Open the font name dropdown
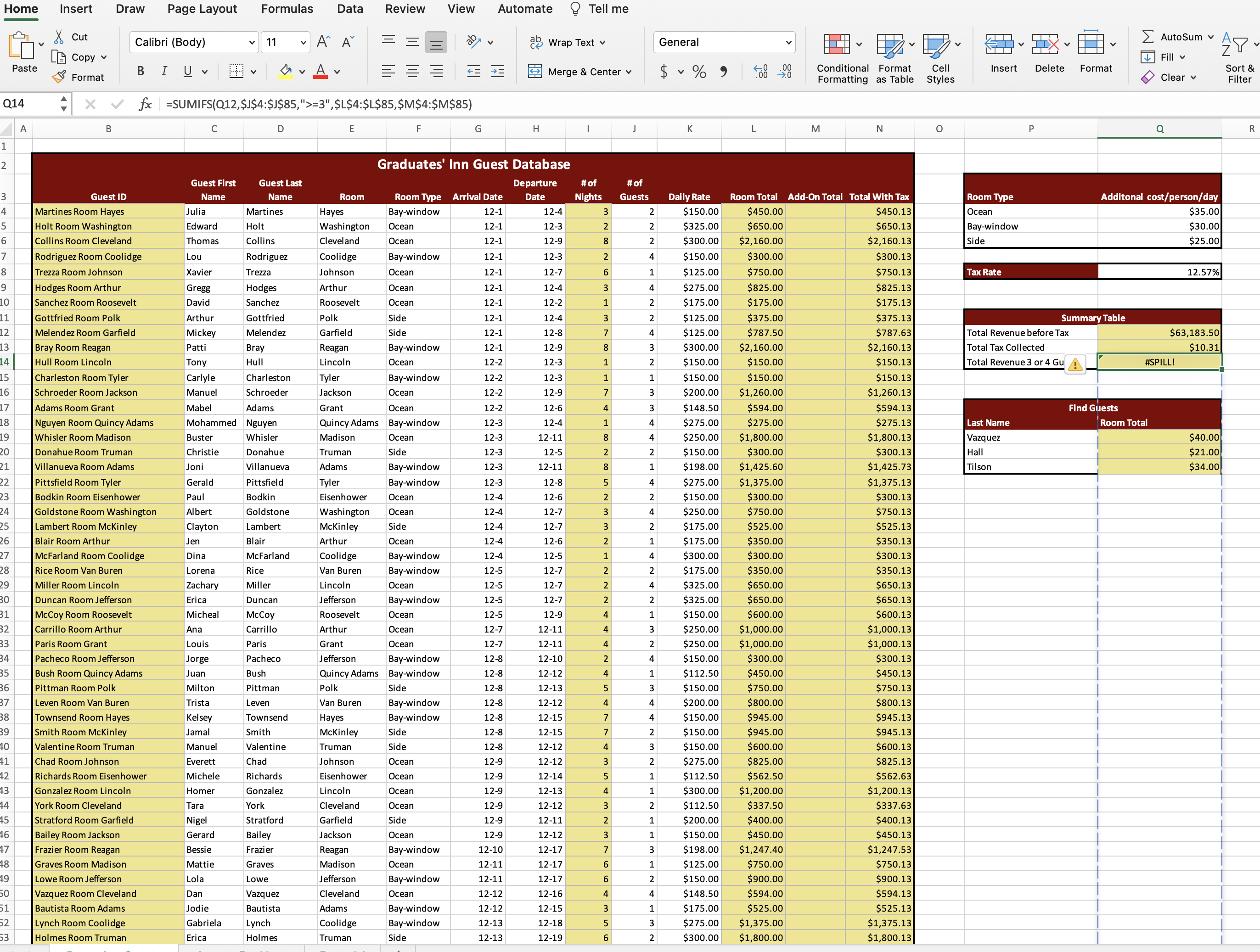The image size is (1260, 952). (252, 43)
